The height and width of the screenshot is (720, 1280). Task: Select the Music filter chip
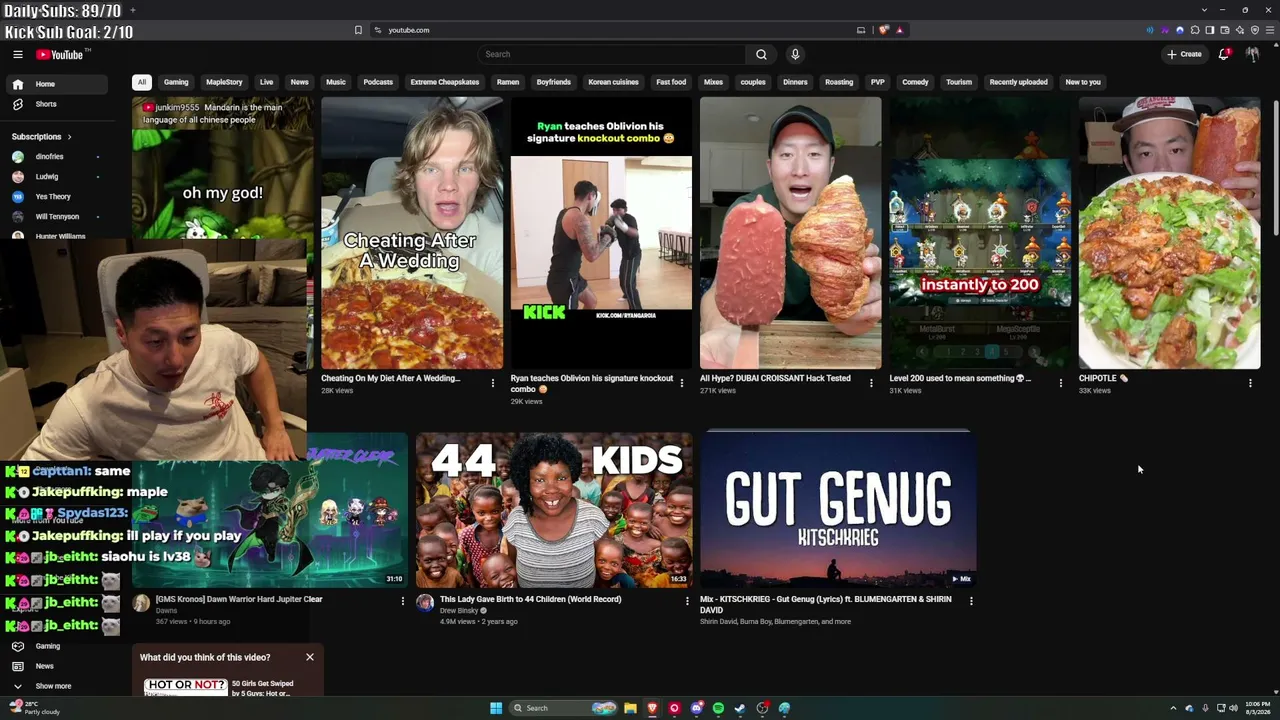pos(336,82)
